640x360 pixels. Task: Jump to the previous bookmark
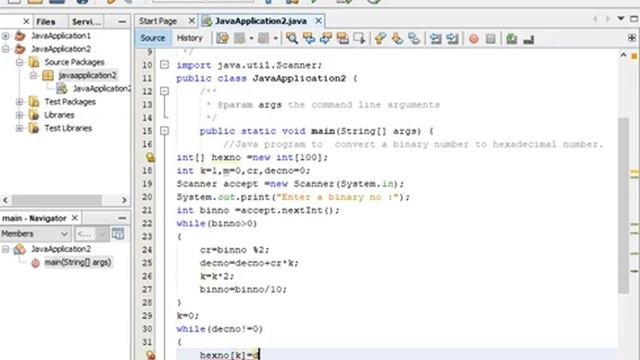(x=380, y=38)
